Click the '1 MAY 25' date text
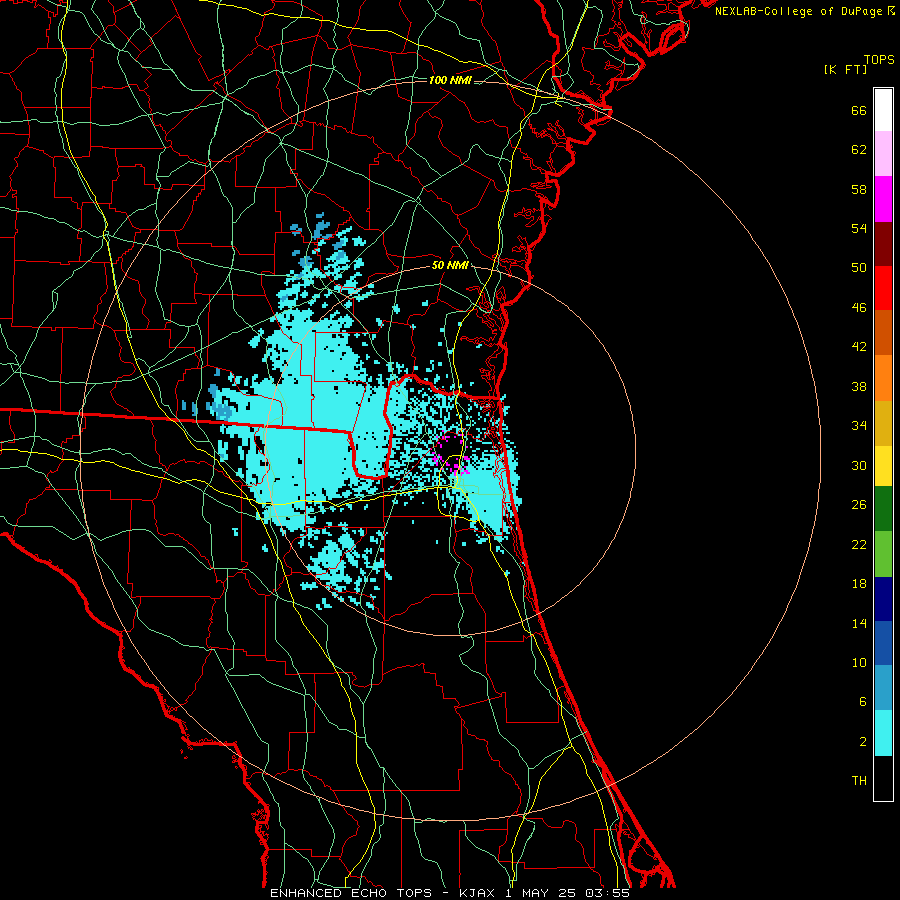 540,893
